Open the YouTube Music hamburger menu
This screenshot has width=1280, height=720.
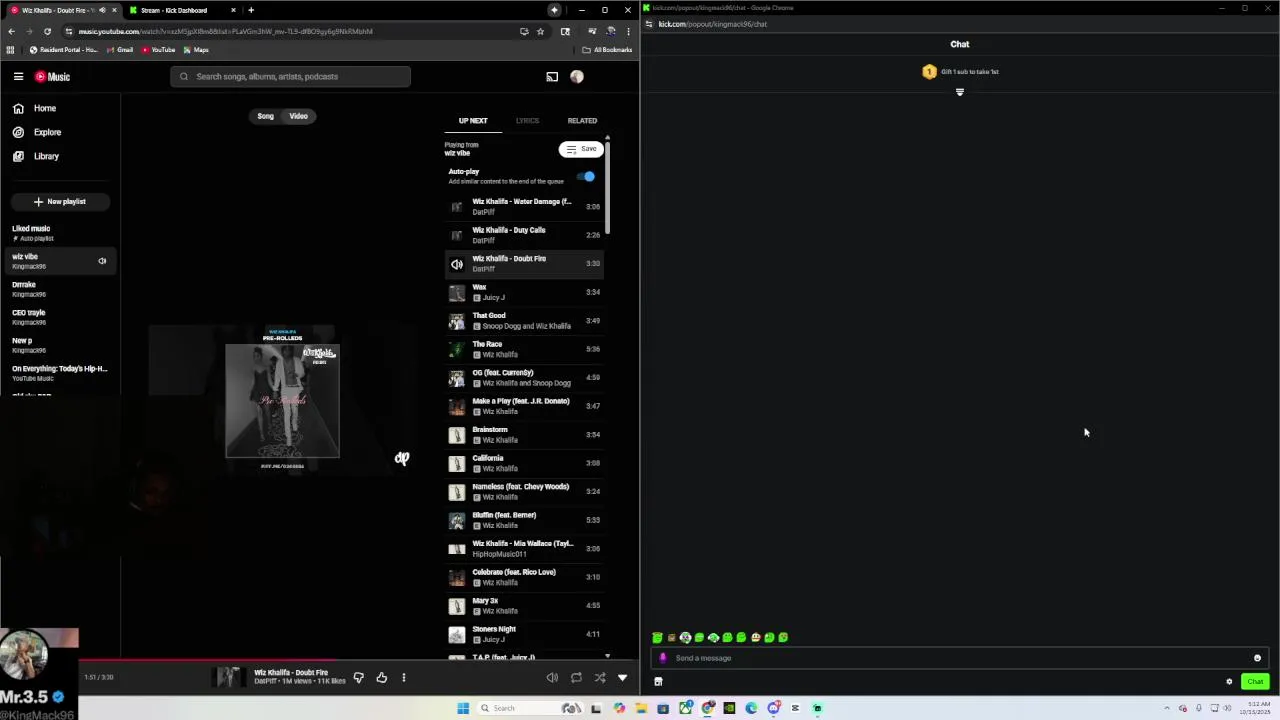(x=18, y=76)
